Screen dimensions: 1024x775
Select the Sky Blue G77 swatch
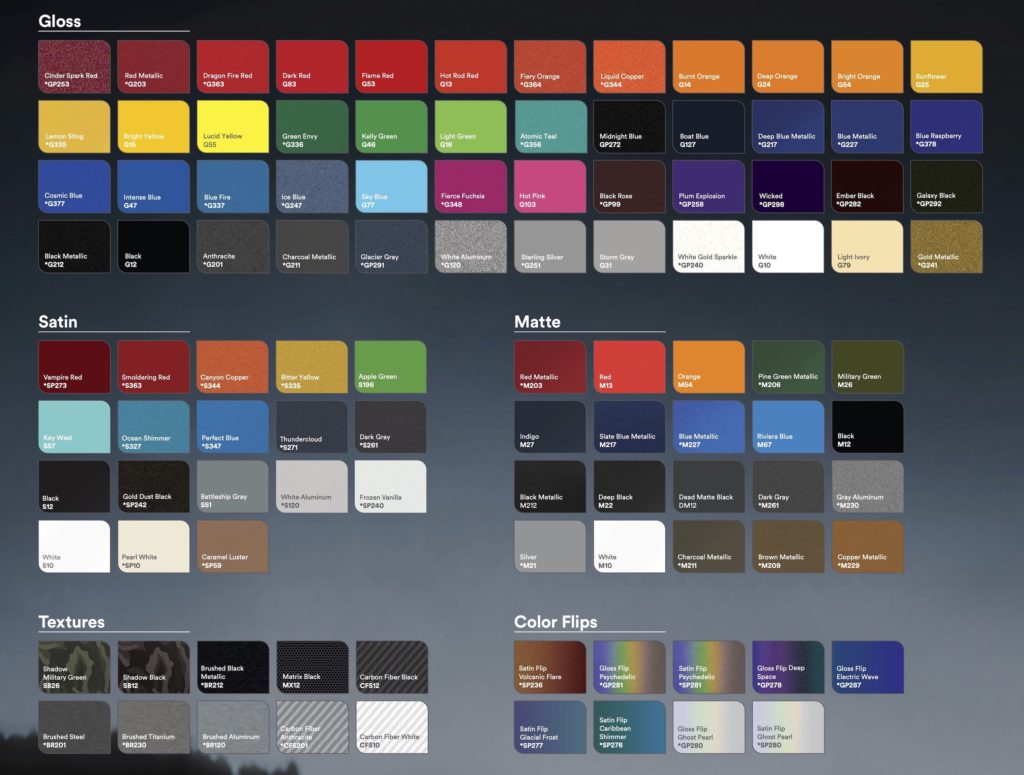(391, 187)
